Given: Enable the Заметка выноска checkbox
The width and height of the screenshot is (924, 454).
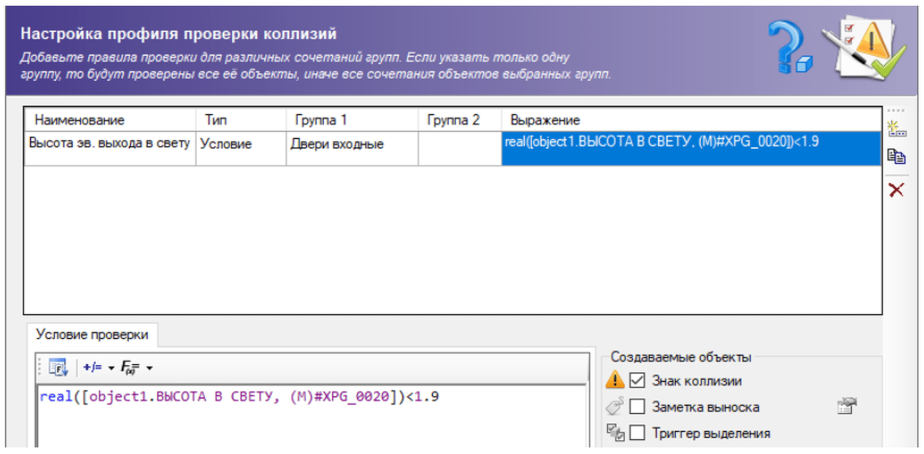Looking at the screenshot, I should click(x=637, y=407).
